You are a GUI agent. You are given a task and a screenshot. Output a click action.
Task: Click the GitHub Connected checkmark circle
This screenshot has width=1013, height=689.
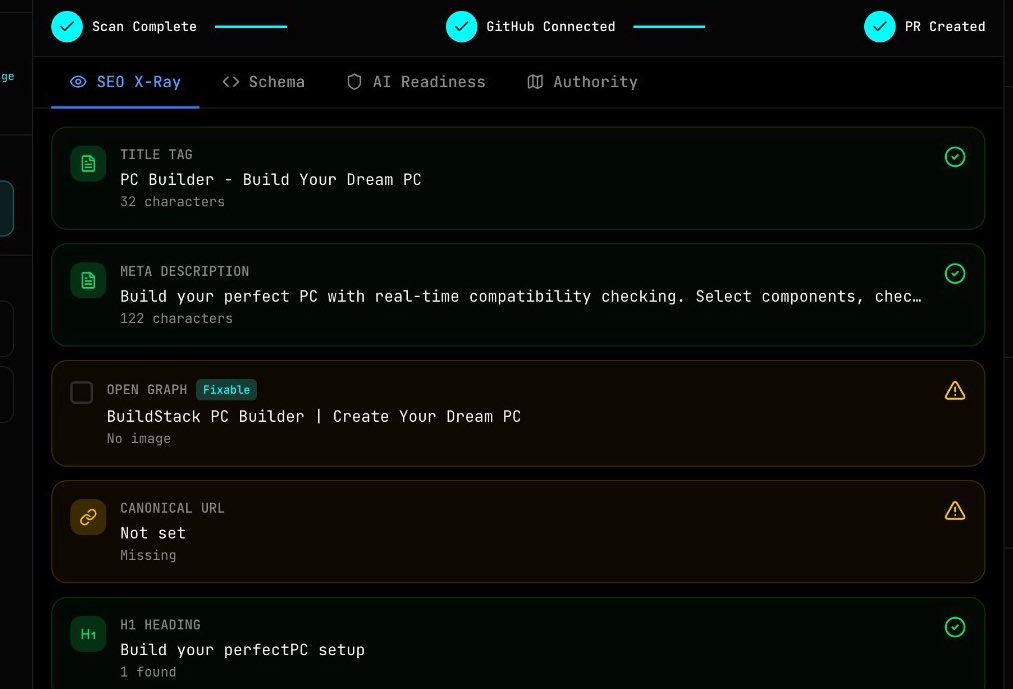[461, 26]
